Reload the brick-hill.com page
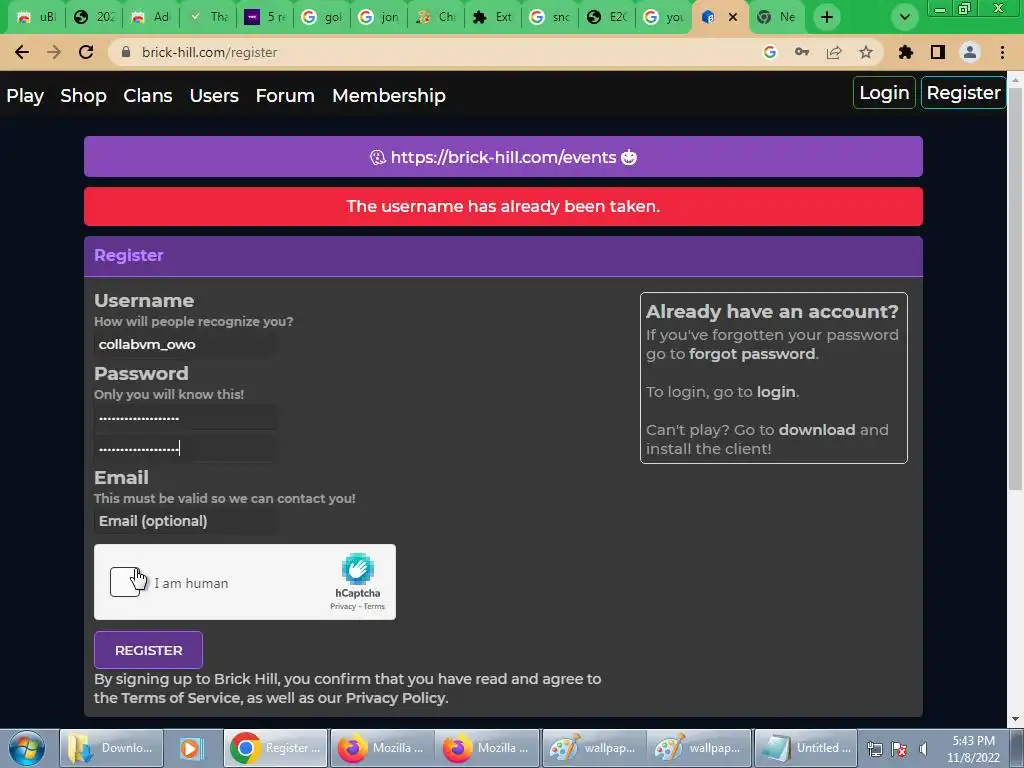 86,52
